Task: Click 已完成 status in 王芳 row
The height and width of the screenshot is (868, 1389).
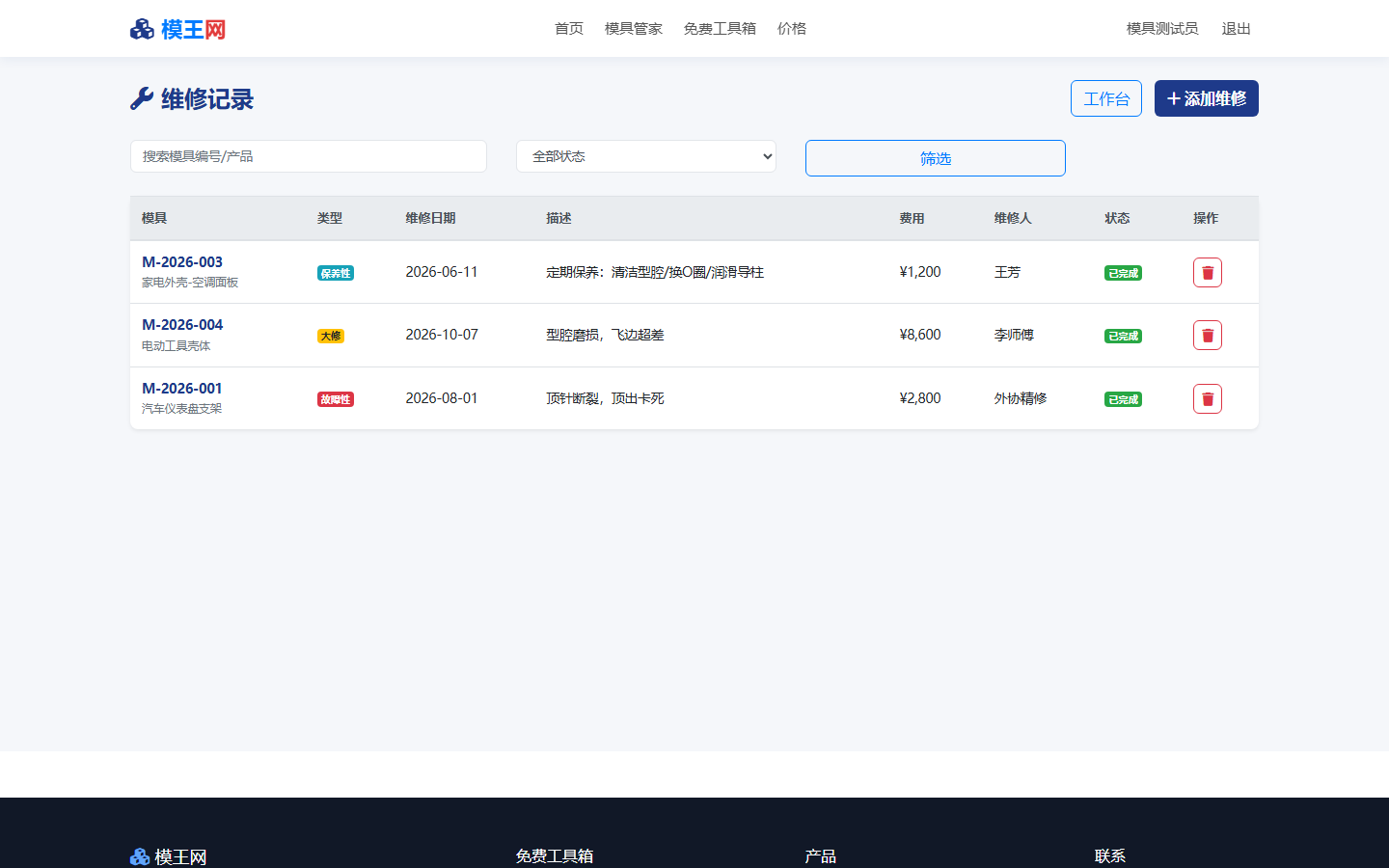Action: tap(1123, 273)
